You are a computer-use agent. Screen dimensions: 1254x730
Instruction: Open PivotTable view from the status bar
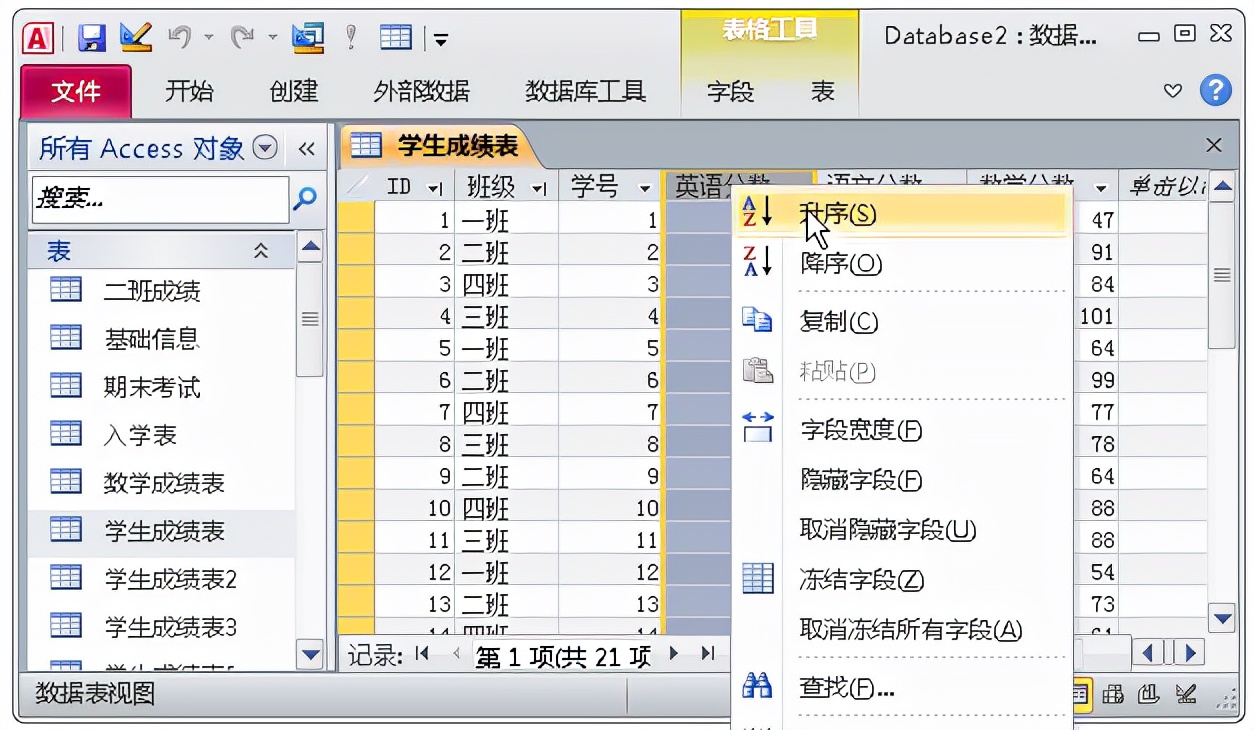point(1112,692)
